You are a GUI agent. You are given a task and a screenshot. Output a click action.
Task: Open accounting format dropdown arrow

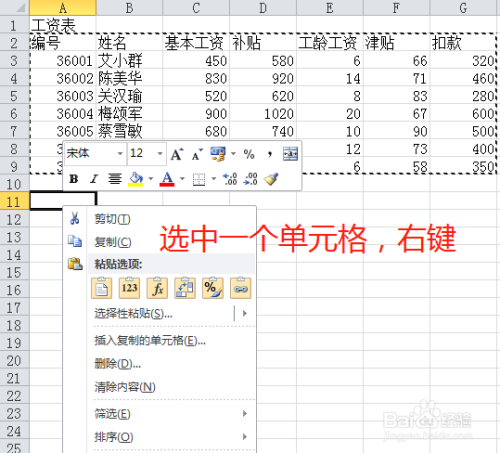233,154
